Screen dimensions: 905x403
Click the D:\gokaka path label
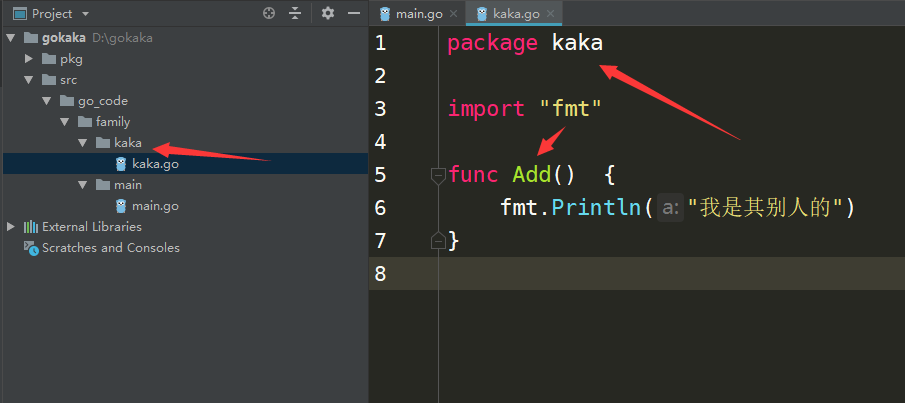point(122,38)
